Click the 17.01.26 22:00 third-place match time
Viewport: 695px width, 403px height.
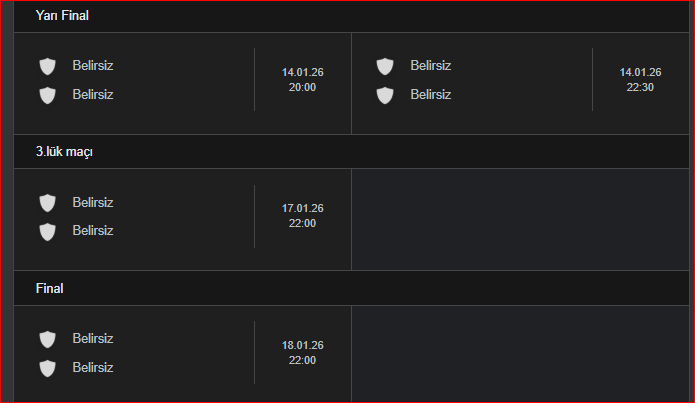302,216
